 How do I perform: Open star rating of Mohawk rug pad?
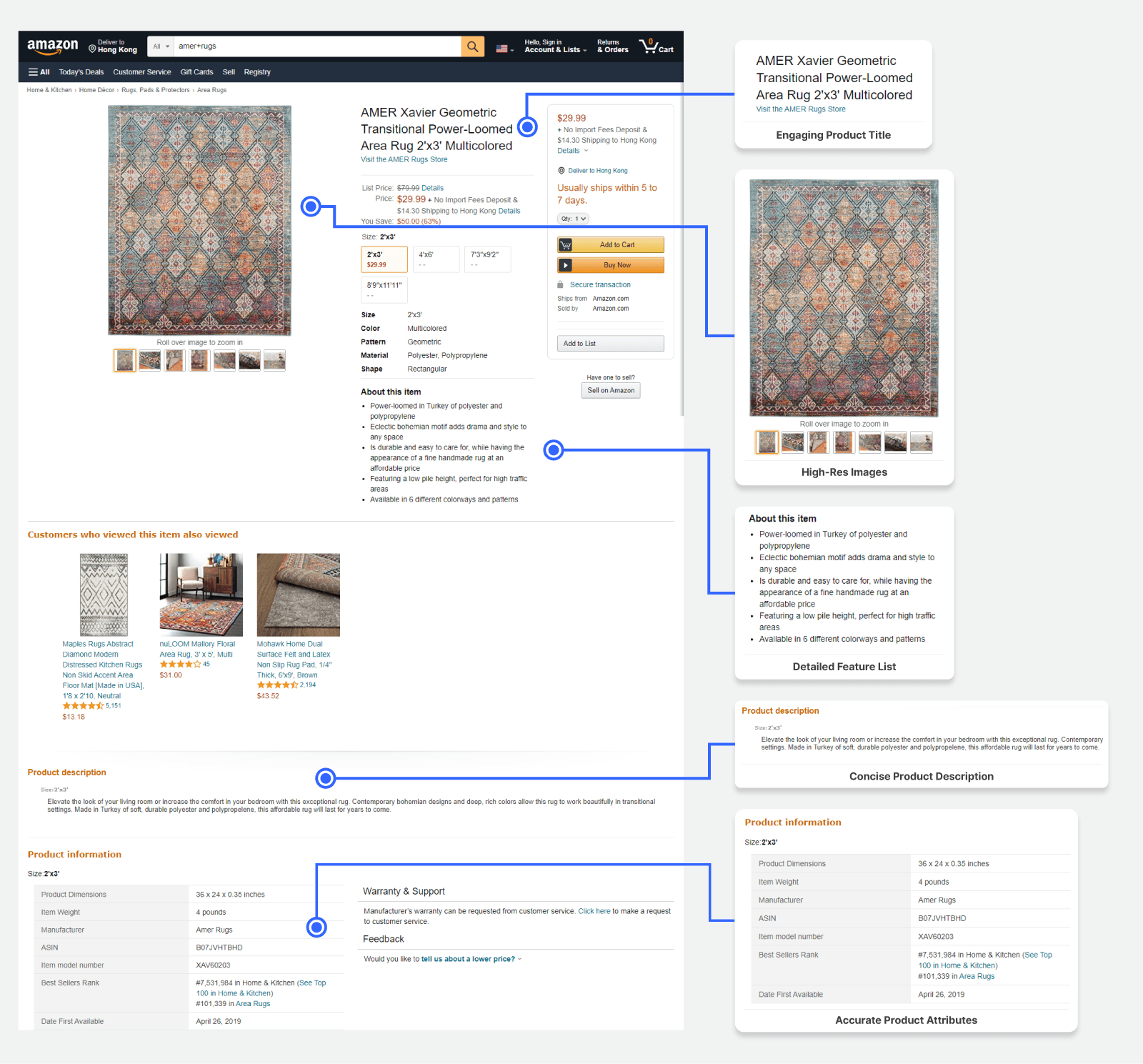click(x=277, y=685)
